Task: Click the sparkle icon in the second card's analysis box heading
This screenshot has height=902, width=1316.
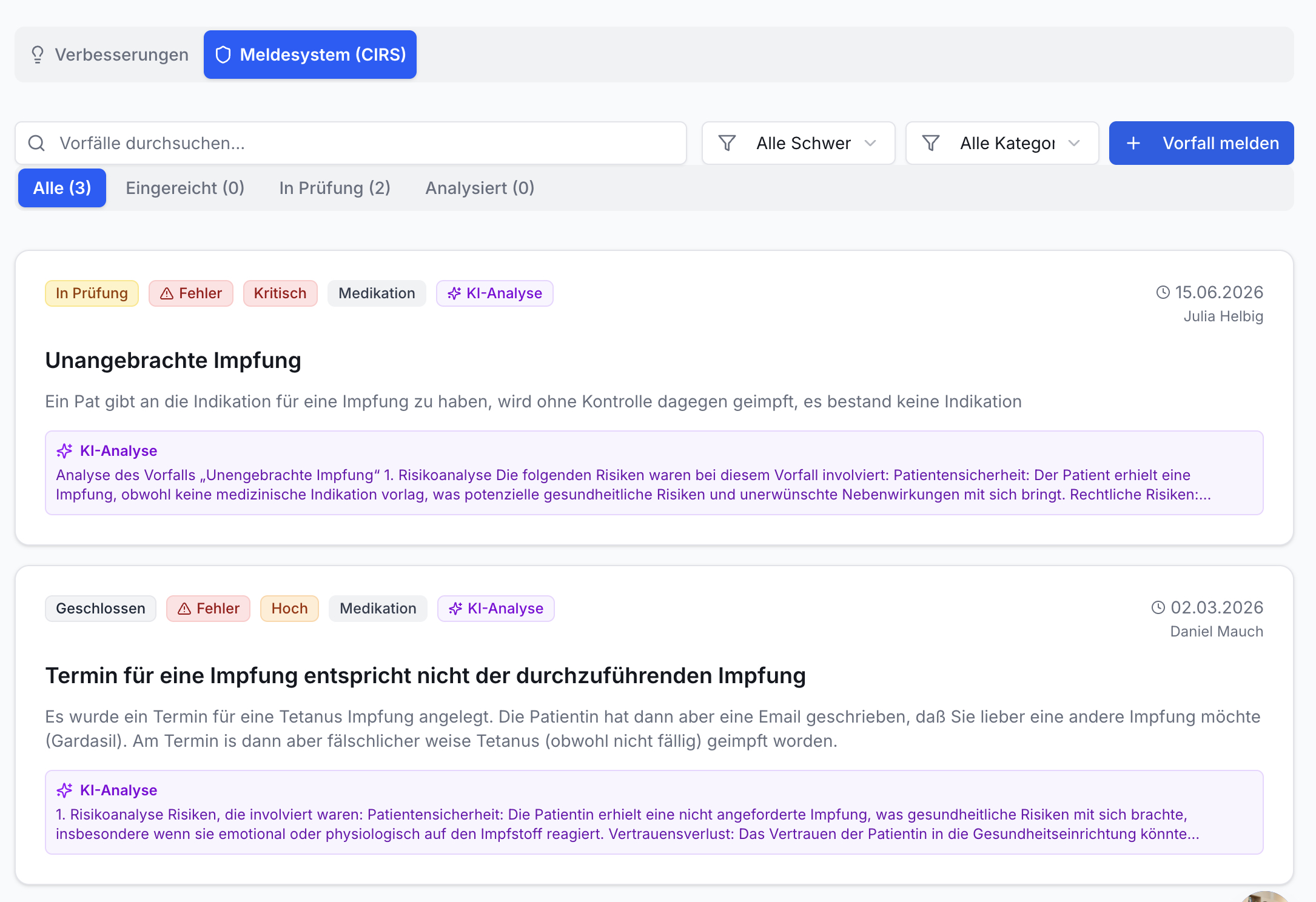Action: coord(64,790)
